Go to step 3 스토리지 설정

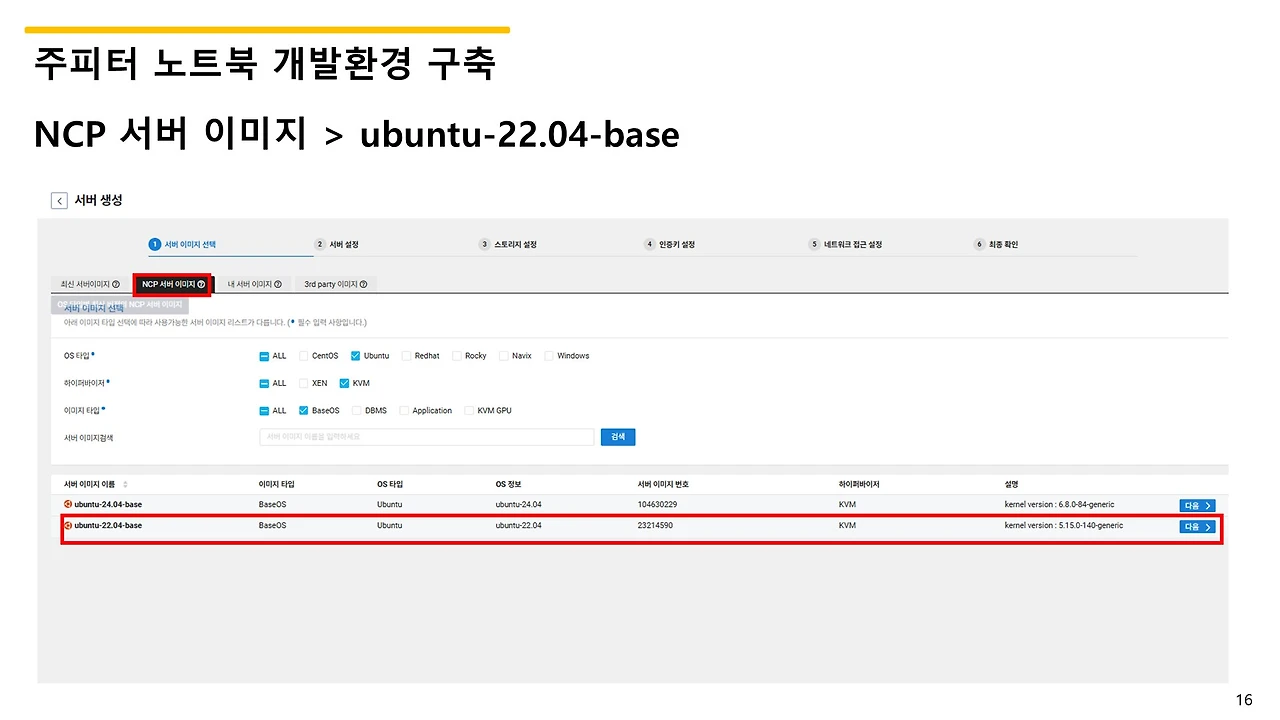[x=508, y=244]
